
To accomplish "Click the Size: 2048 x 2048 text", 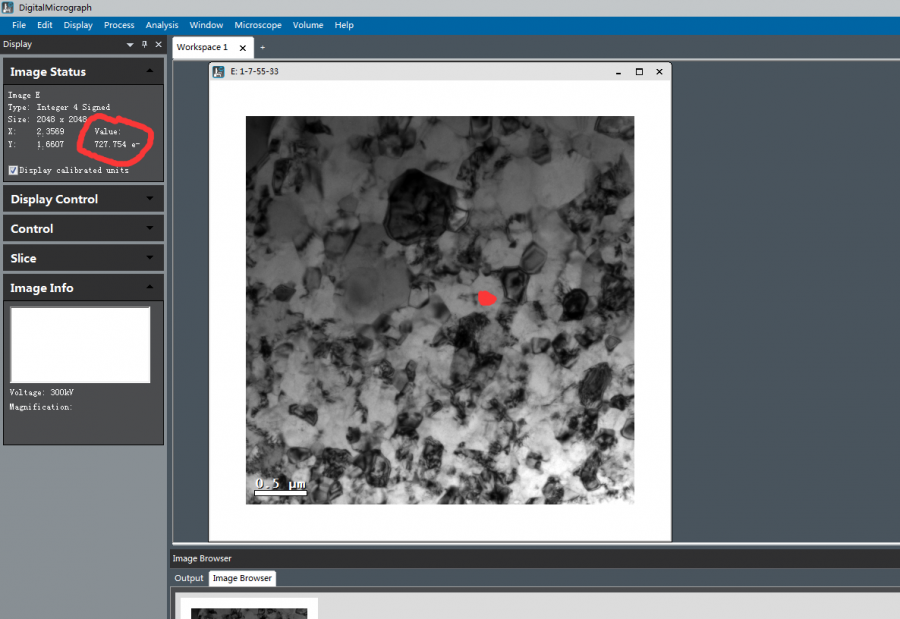I will click(47, 119).
